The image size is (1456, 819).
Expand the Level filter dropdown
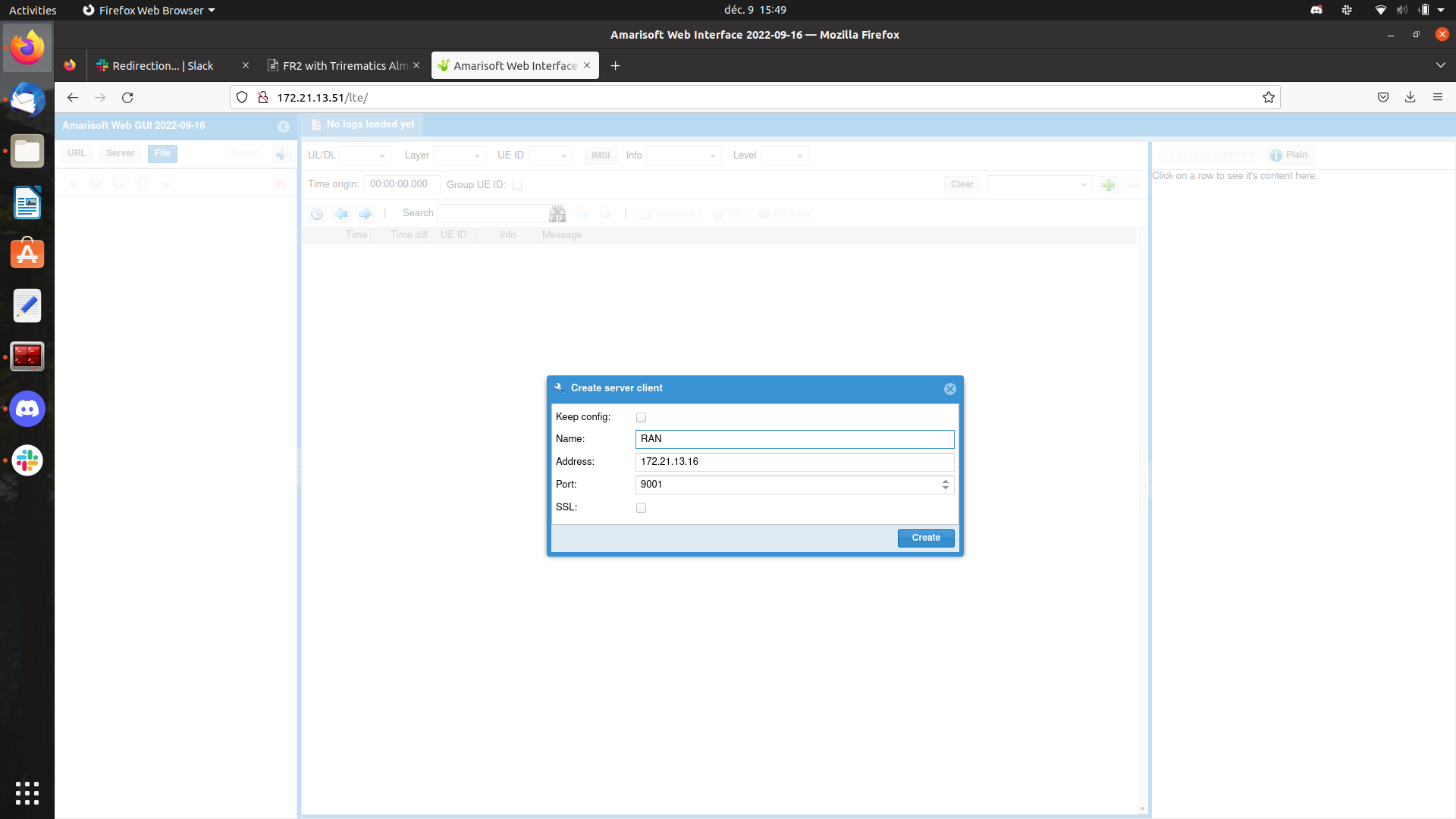tap(799, 155)
